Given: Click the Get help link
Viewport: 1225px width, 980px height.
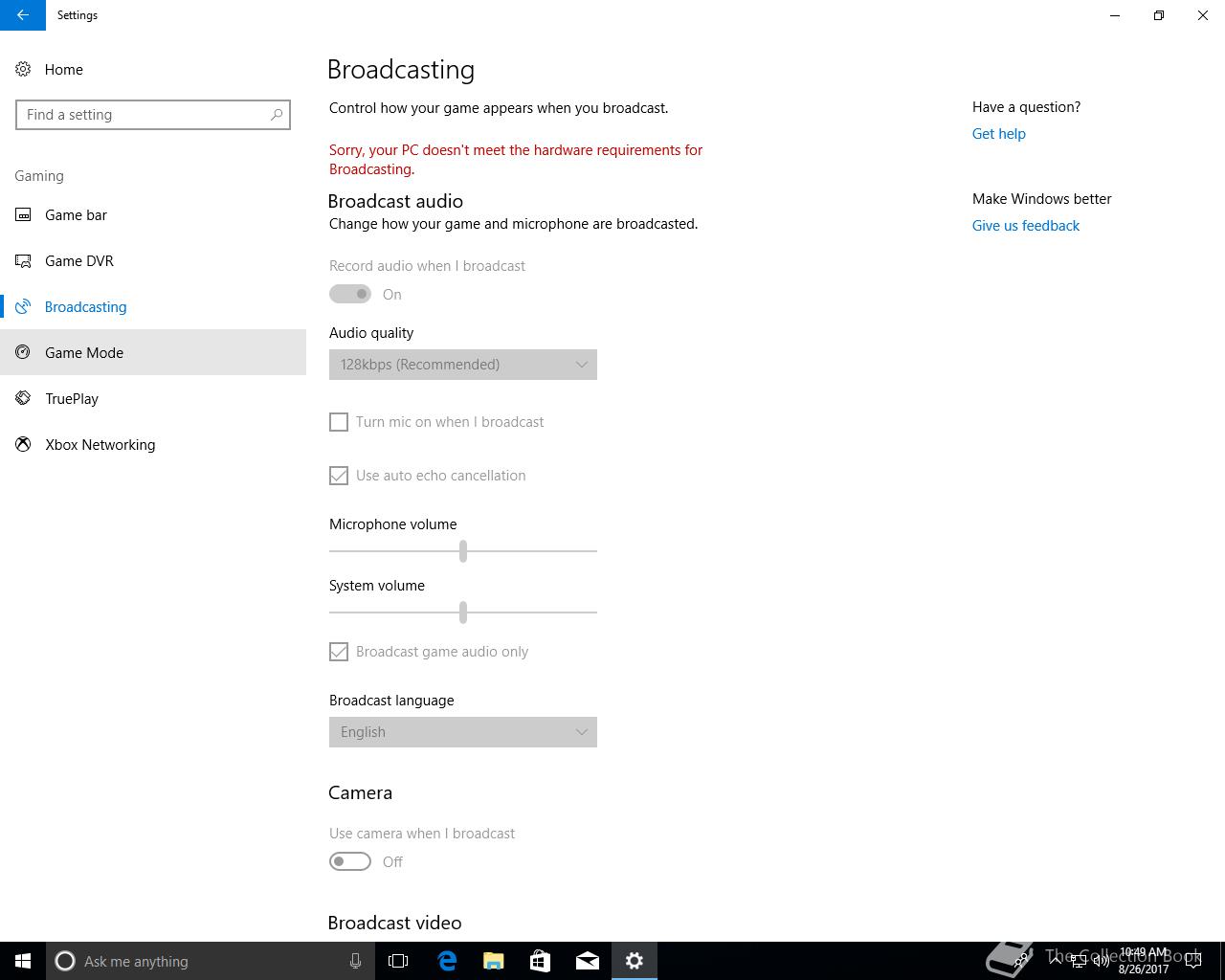Looking at the screenshot, I should (x=999, y=134).
